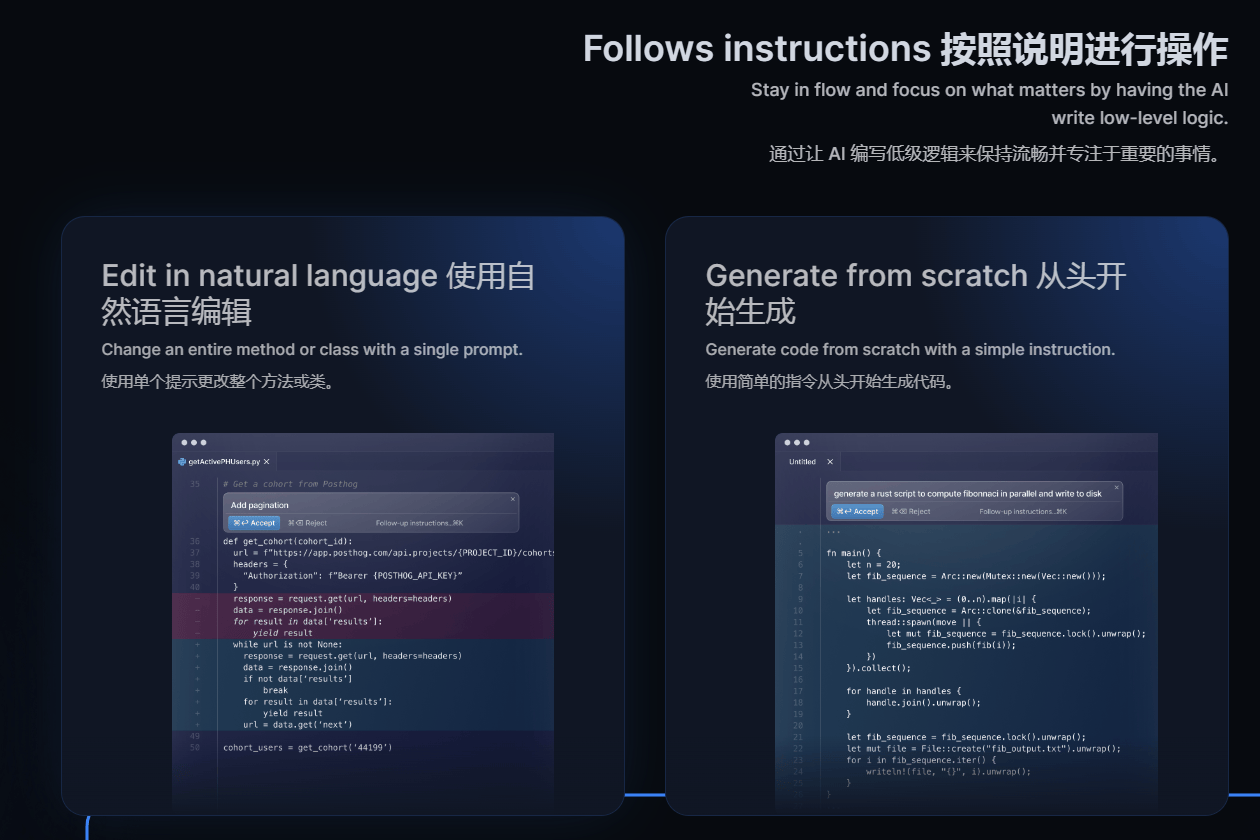Image resolution: width=1260 pixels, height=840 pixels.
Task: Dismiss the Add pagination prompt popup
Action: coord(513,499)
